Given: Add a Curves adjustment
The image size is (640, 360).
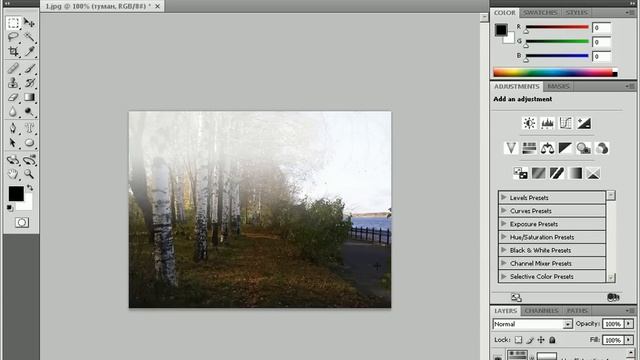Looking at the screenshot, I should pos(566,123).
